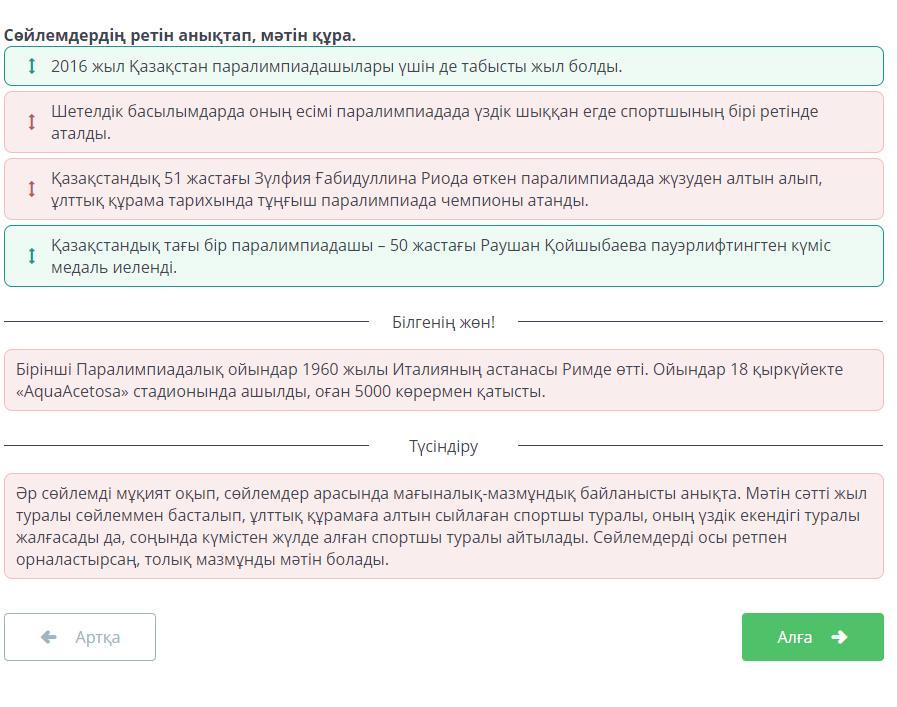Click the divider line left of Білгенің жөн!
The image size is (897, 707).
[x=186, y=322]
